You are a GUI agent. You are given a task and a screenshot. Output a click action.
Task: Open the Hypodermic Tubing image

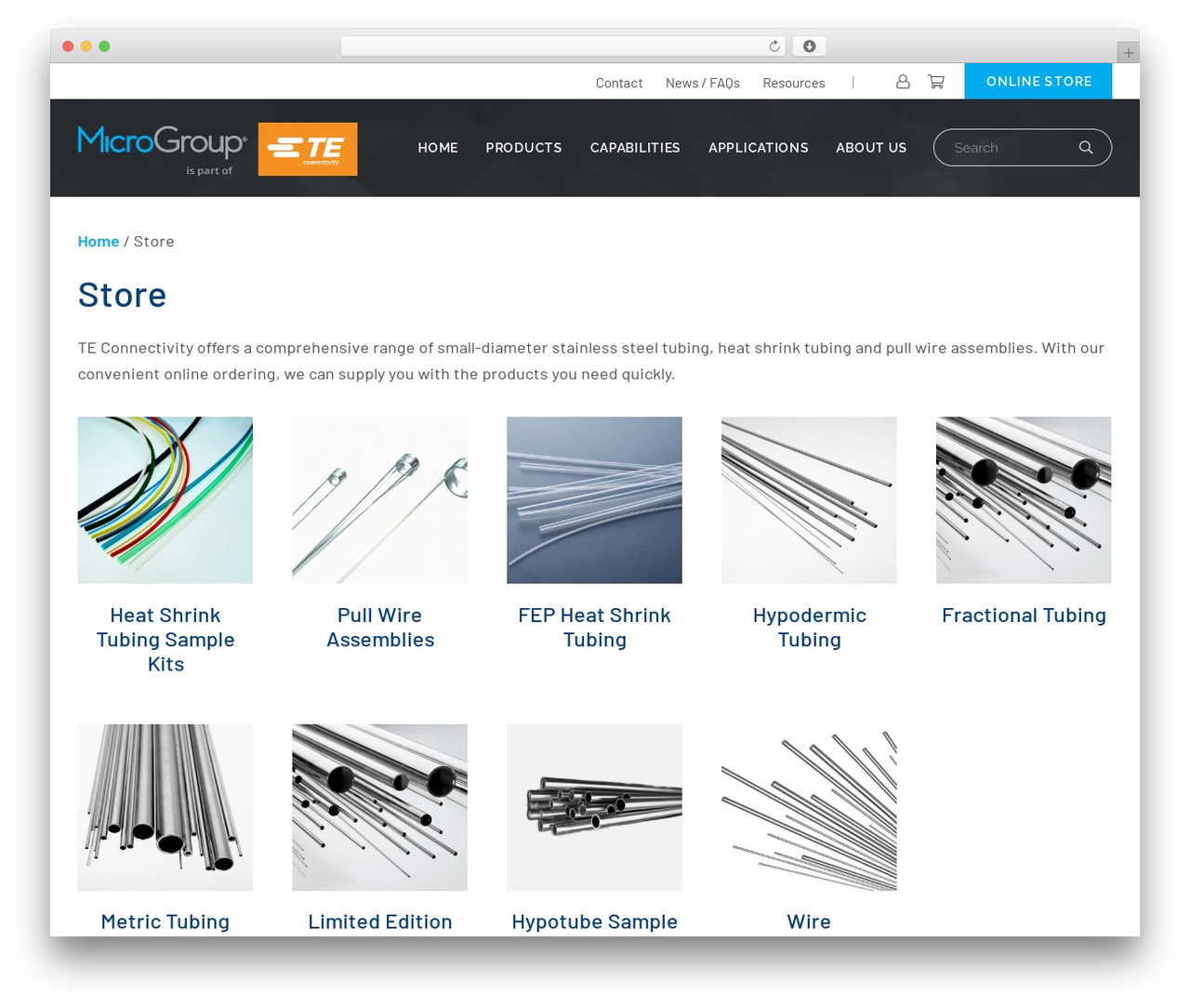click(809, 500)
